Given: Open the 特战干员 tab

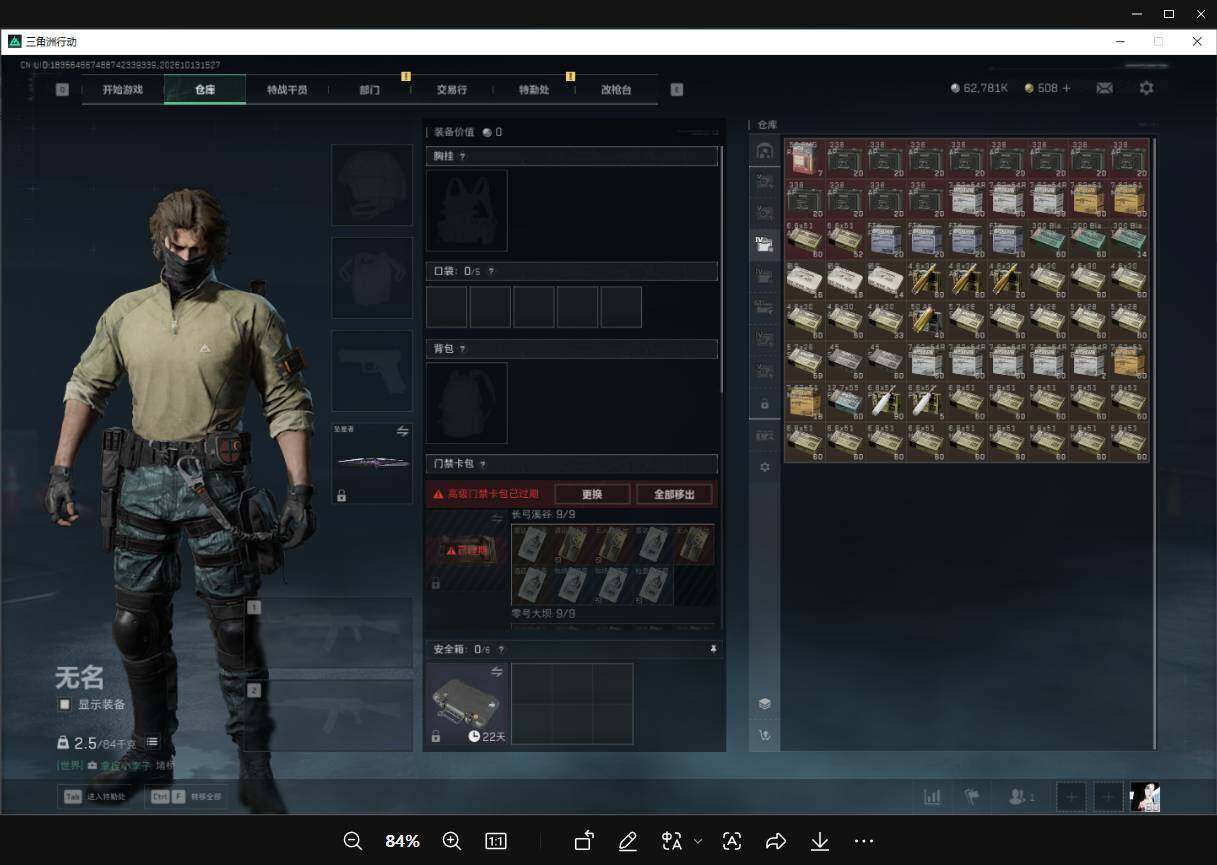Looking at the screenshot, I should point(287,89).
